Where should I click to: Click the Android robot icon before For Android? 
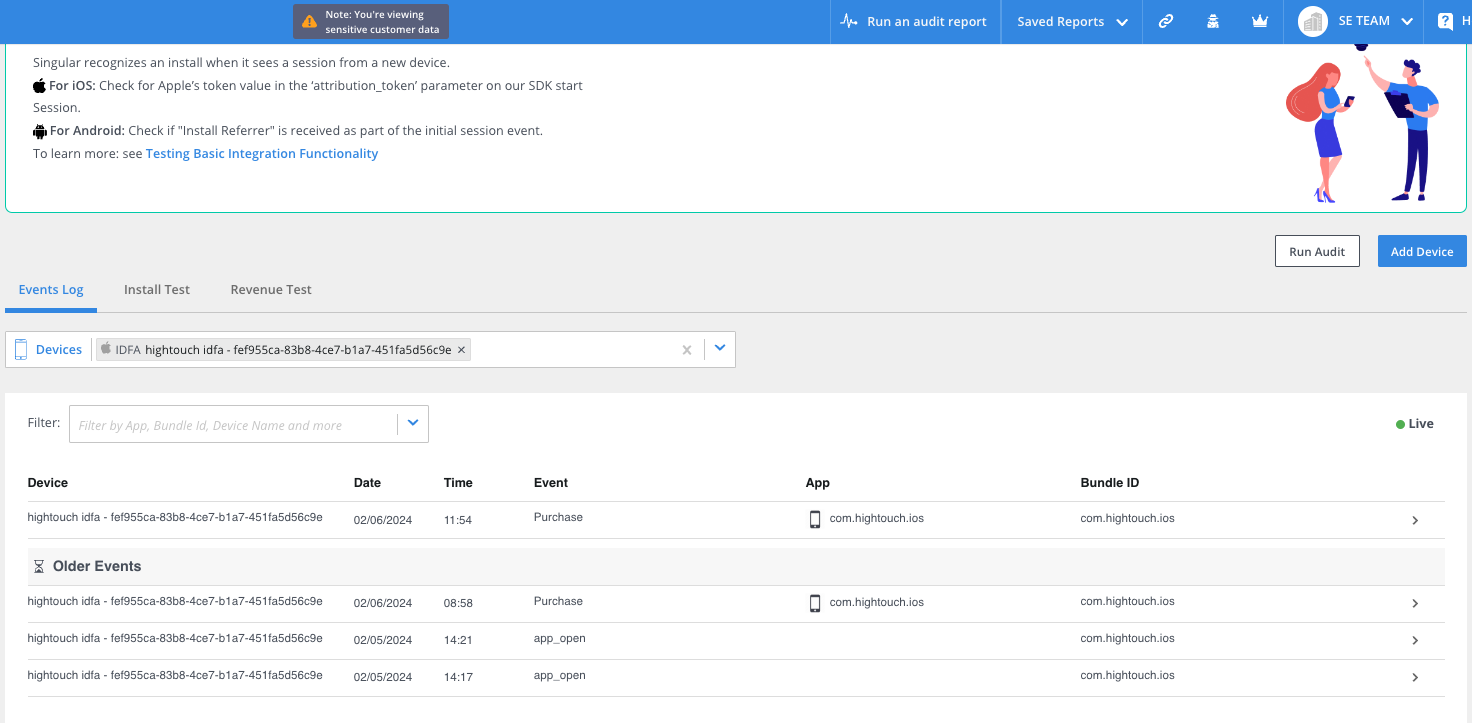pyautogui.click(x=40, y=131)
